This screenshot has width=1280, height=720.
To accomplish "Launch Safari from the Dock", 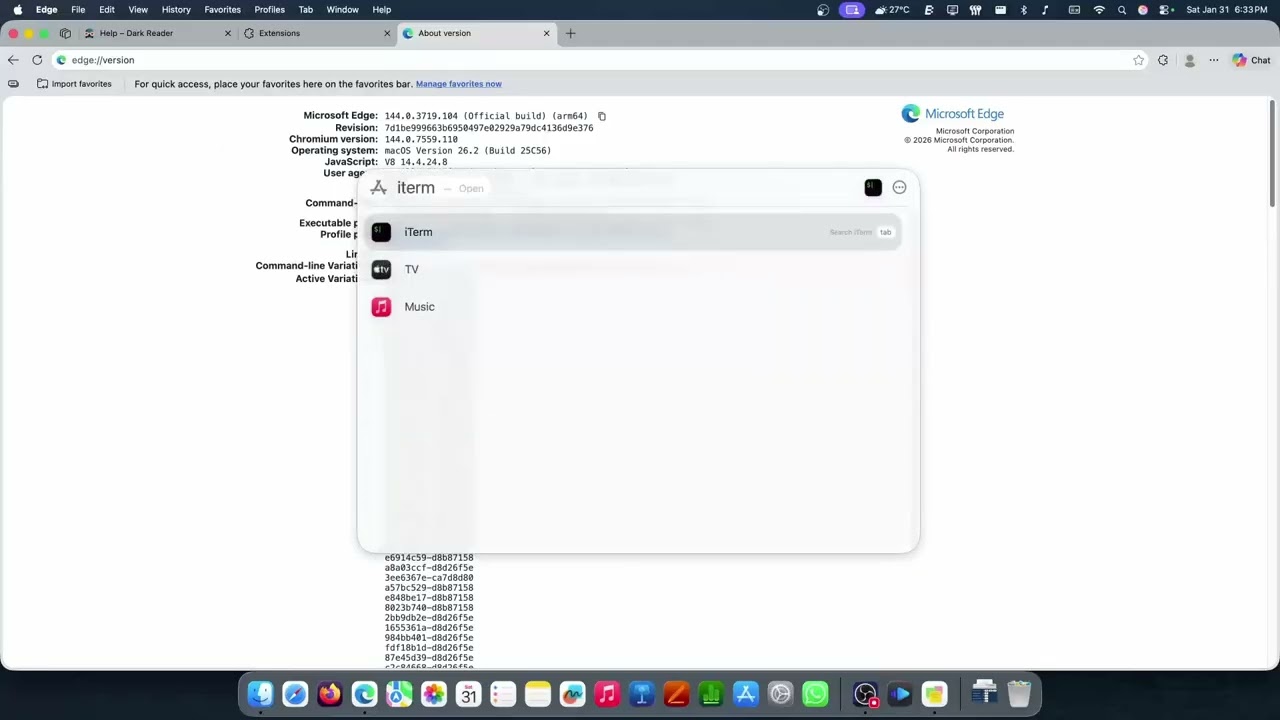I will point(295,693).
